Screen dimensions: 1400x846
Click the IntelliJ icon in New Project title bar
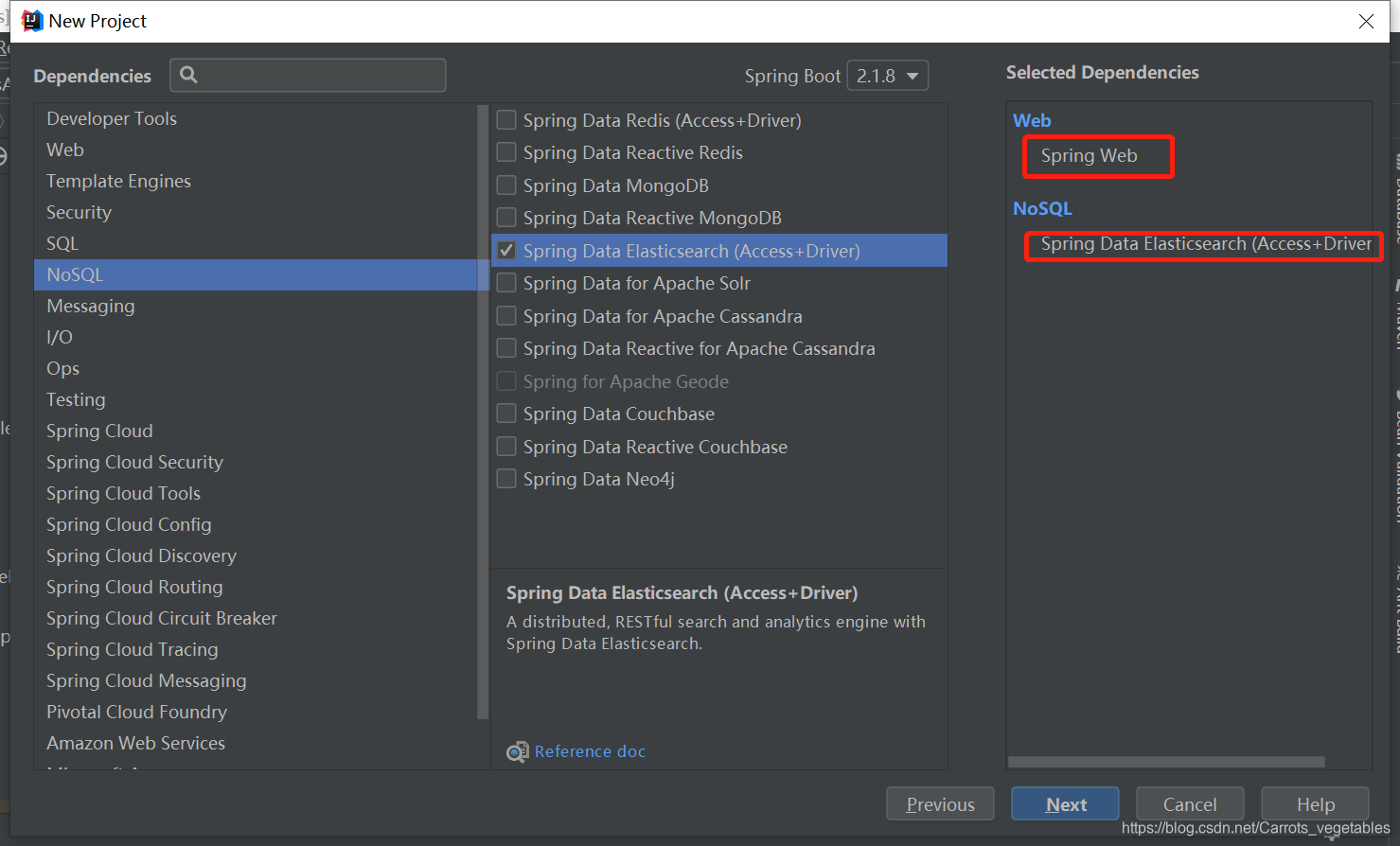(32, 21)
